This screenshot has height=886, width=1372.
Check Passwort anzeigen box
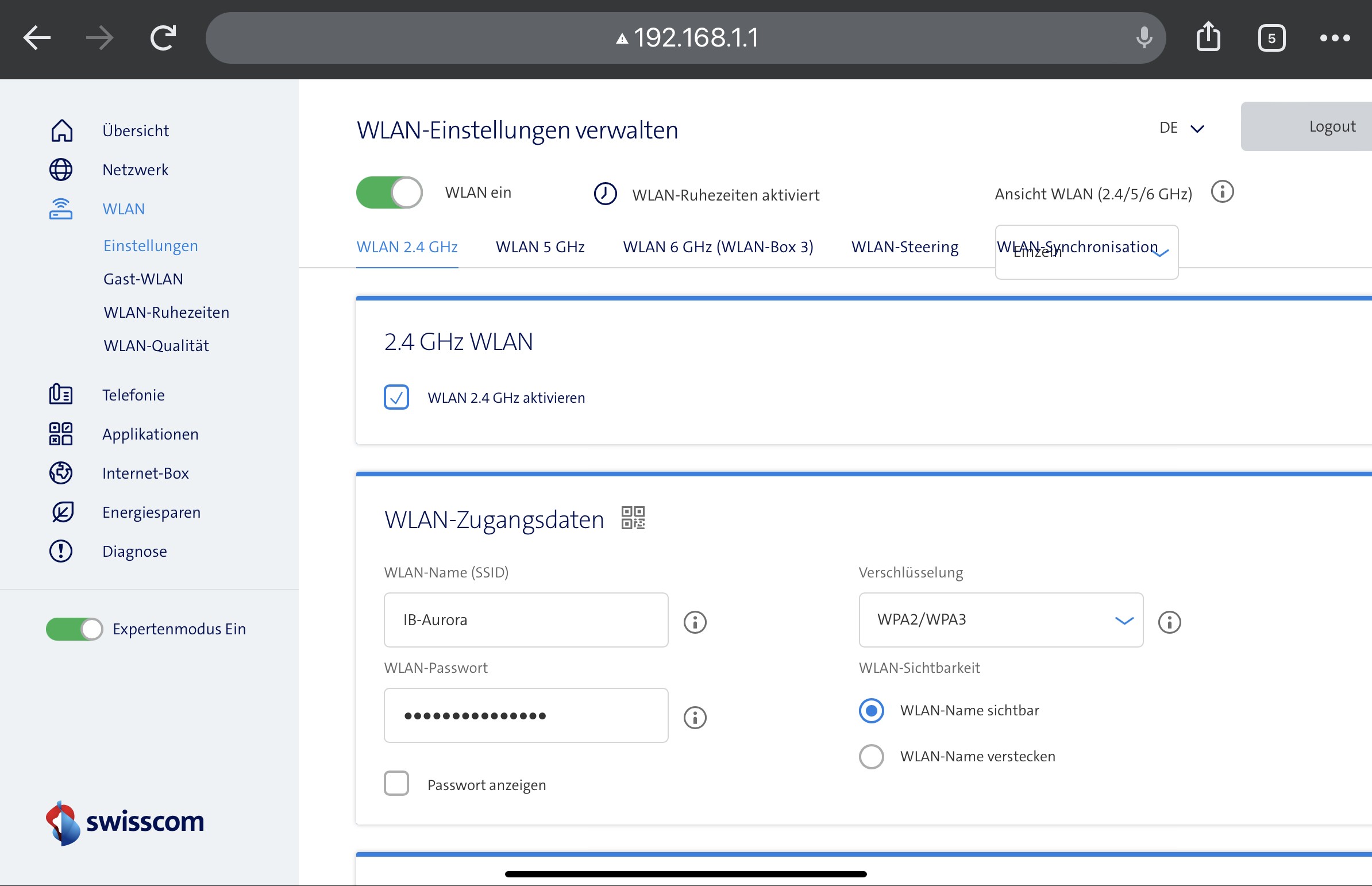click(396, 784)
